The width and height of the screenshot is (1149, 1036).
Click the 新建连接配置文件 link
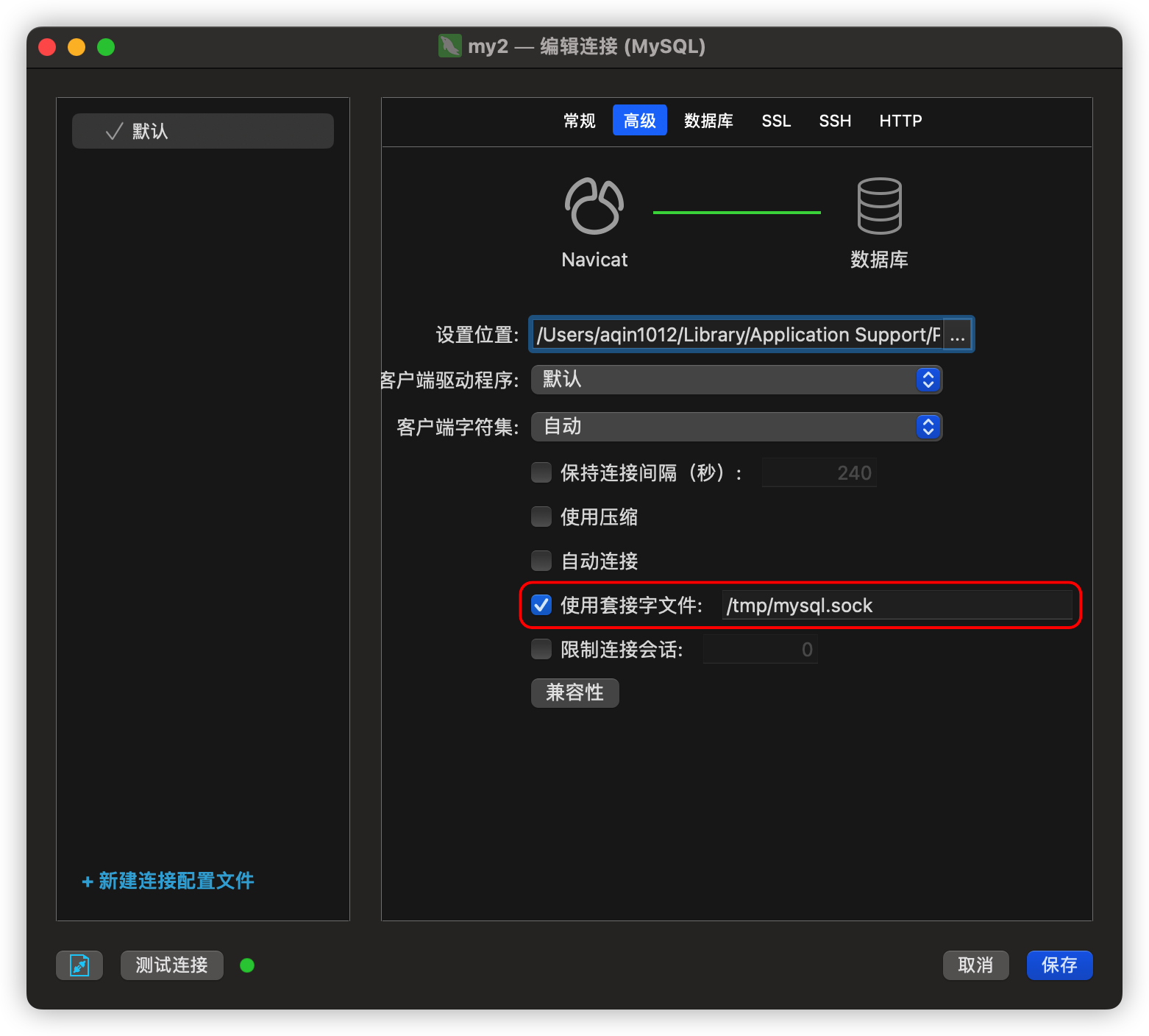(167, 881)
